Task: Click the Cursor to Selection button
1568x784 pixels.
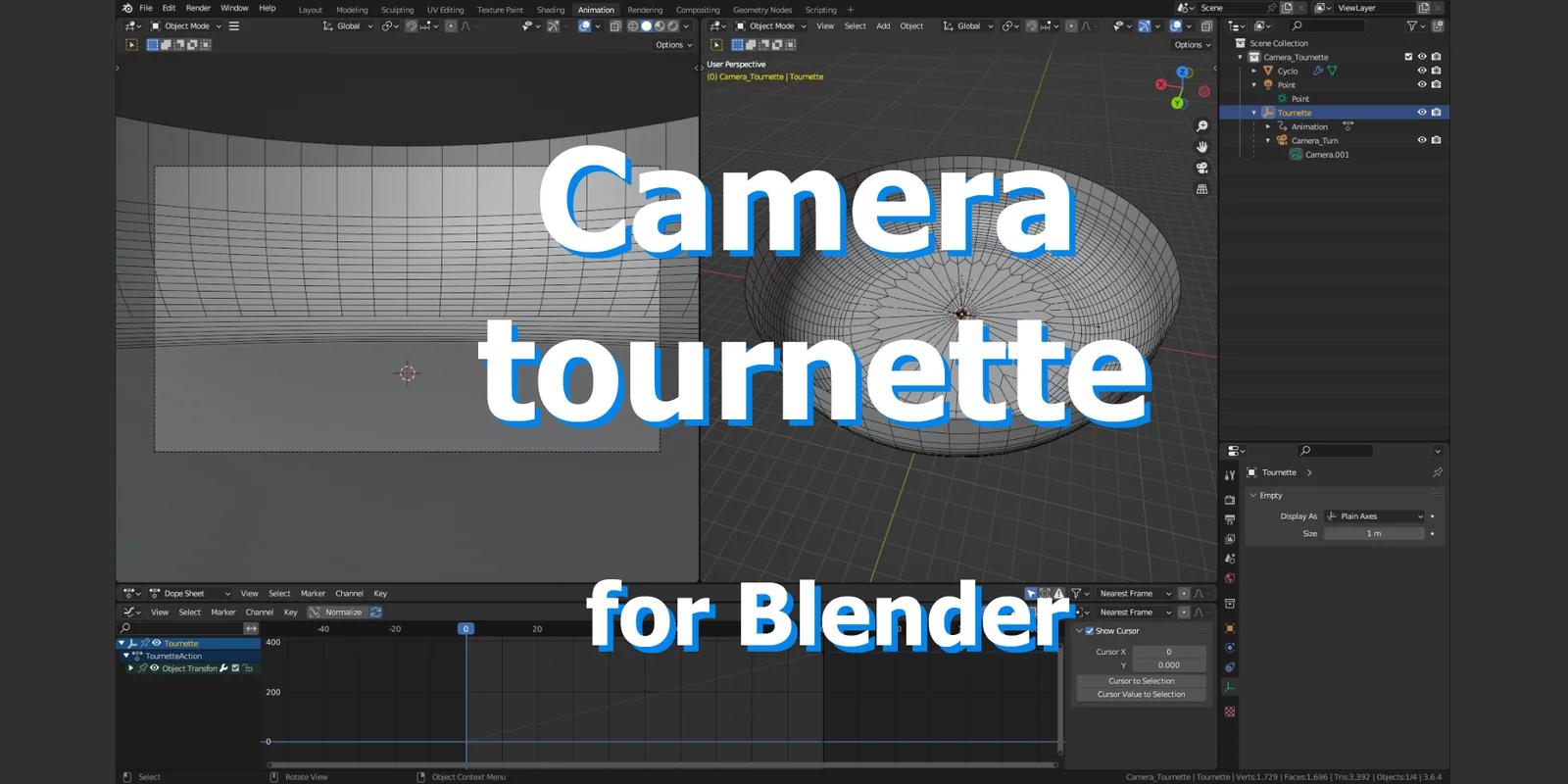Action: (1141, 681)
